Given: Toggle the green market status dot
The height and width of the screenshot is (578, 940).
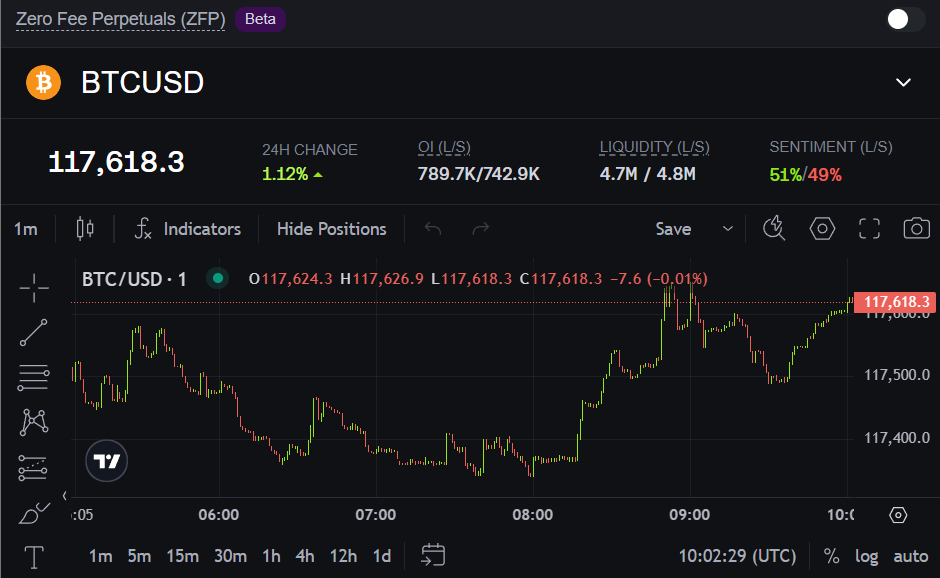Looking at the screenshot, I should click(x=218, y=278).
